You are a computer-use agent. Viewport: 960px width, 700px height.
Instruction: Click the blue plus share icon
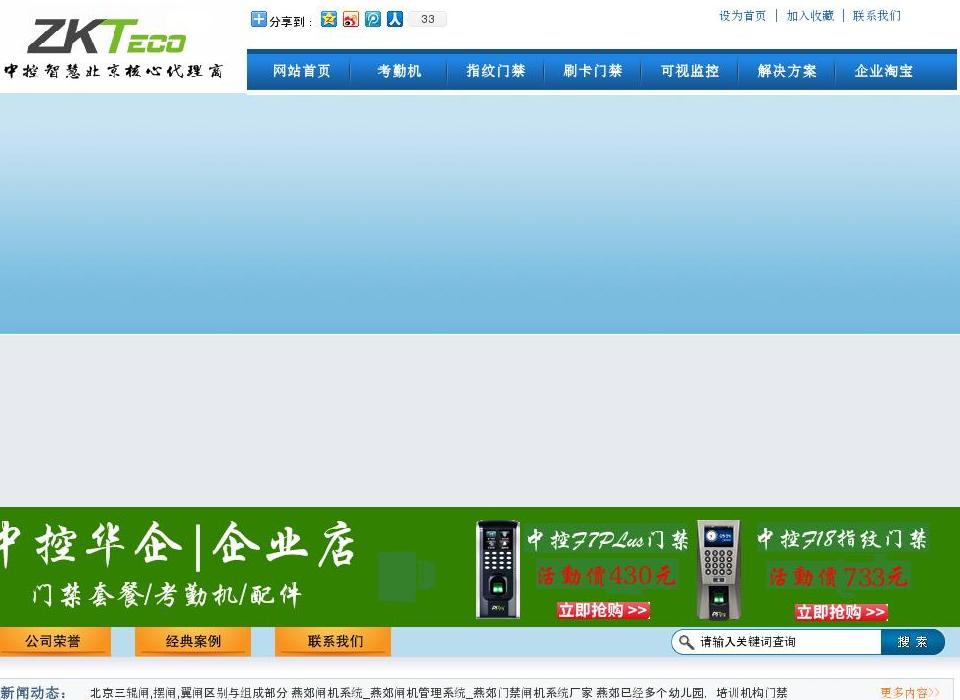258,19
